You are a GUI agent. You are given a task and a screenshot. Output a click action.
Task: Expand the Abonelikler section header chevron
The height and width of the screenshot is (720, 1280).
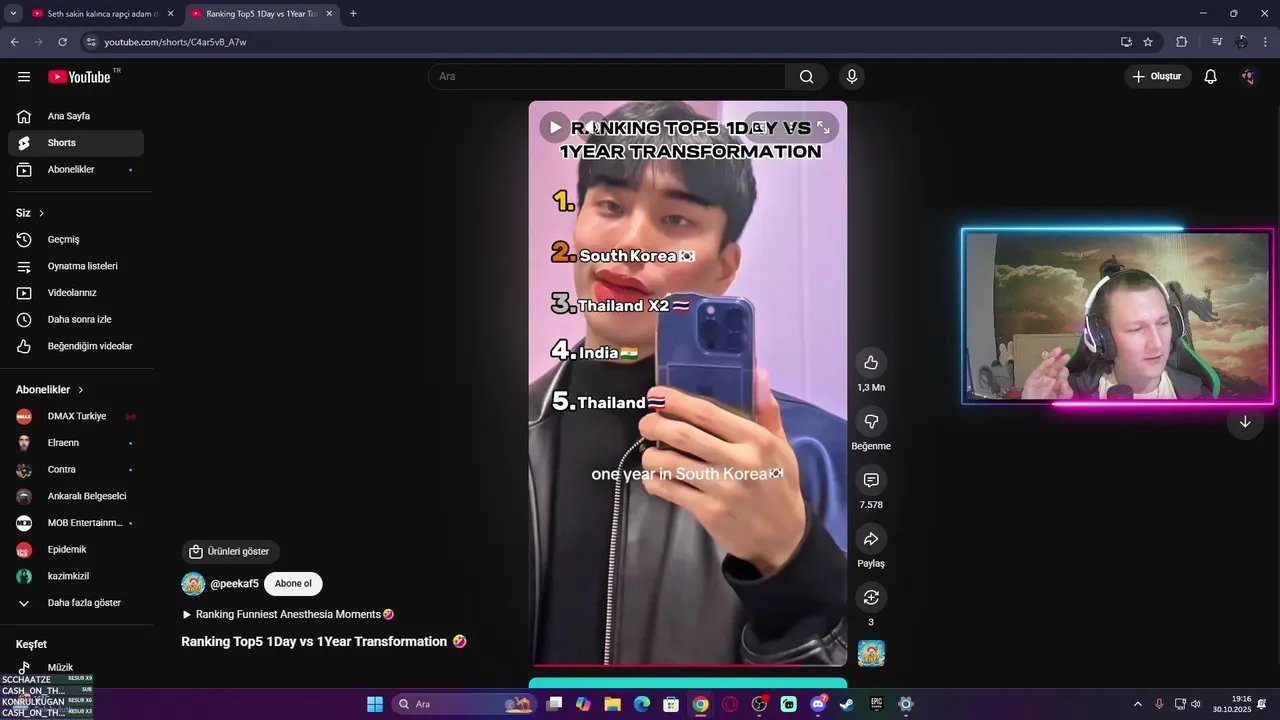[x=81, y=390]
